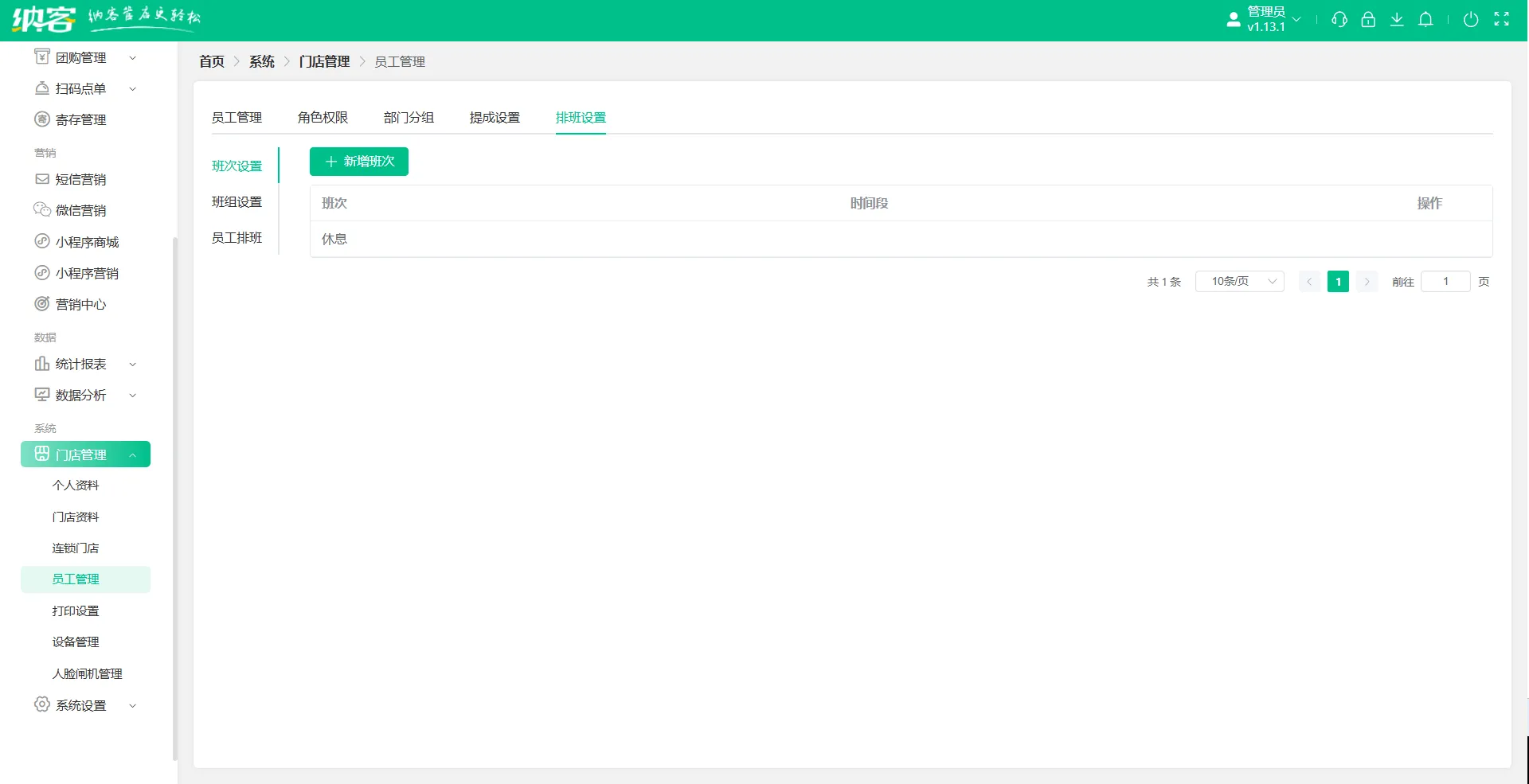Select 员工排班 in side tabs
1529x784 pixels.
pos(237,238)
